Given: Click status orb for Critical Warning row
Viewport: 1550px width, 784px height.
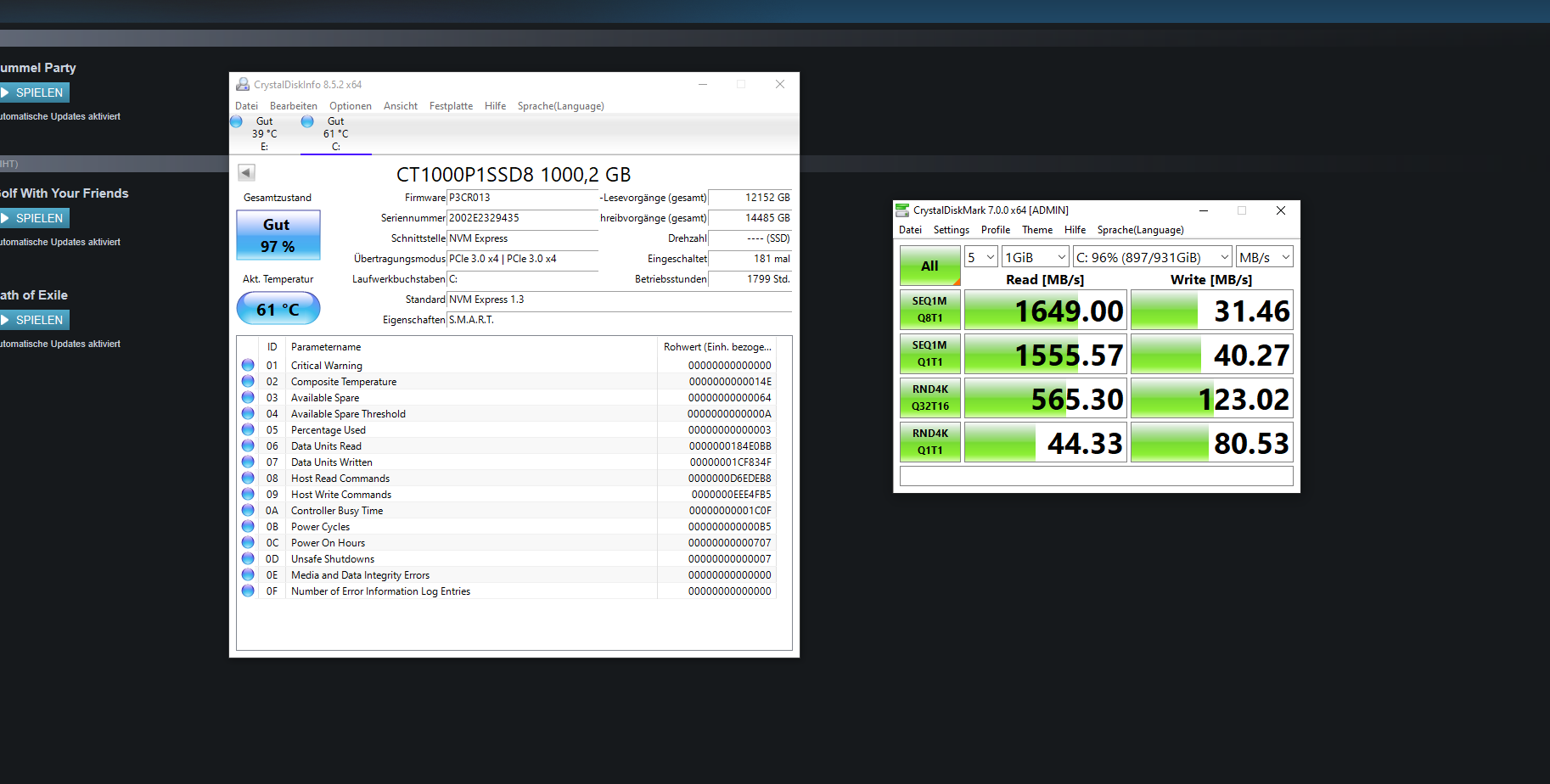Looking at the screenshot, I should (x=248, y=365).
